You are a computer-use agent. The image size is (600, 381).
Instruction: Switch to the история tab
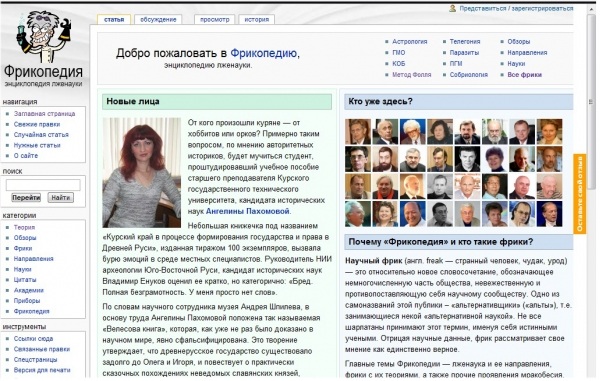coord(256,20)
